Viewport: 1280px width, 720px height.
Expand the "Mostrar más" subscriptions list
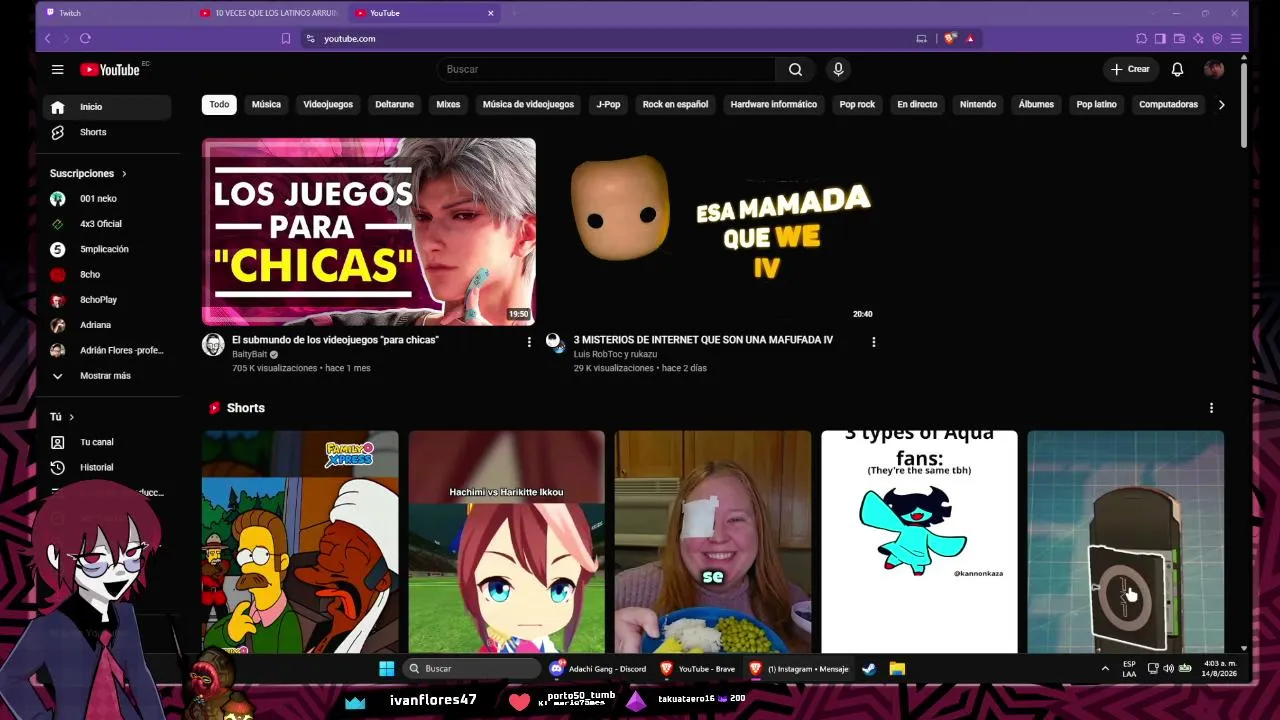[x=106, y=376]
